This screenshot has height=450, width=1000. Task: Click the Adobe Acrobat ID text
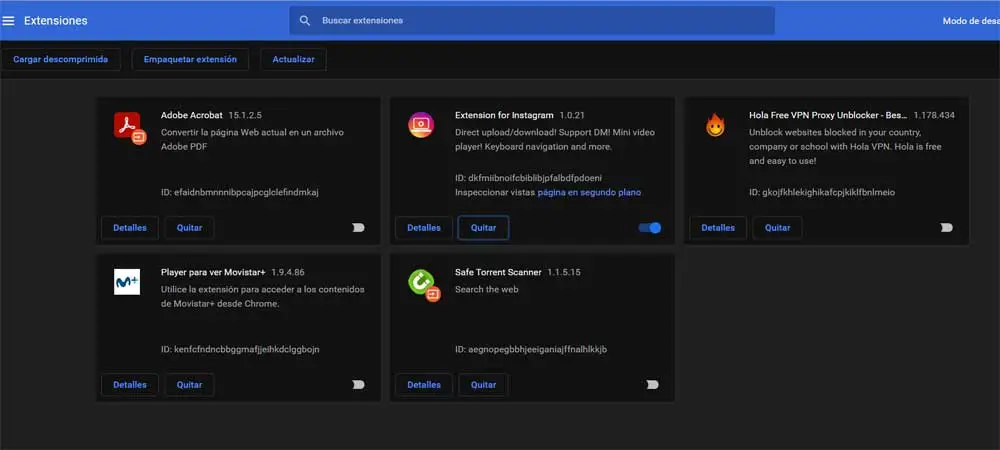coord(240,192)
